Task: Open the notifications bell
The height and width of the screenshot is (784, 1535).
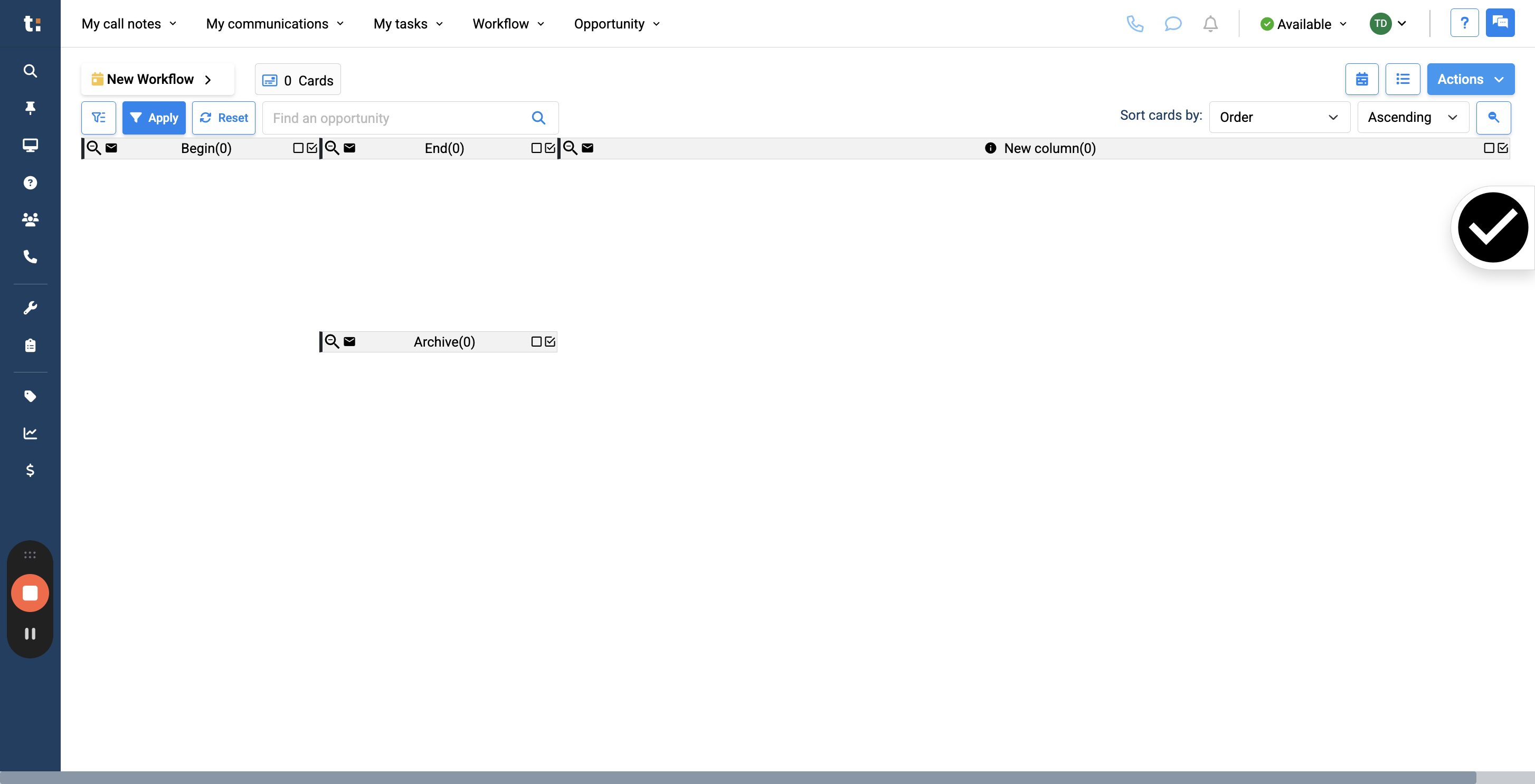Action: click(x=1210, y=24)
